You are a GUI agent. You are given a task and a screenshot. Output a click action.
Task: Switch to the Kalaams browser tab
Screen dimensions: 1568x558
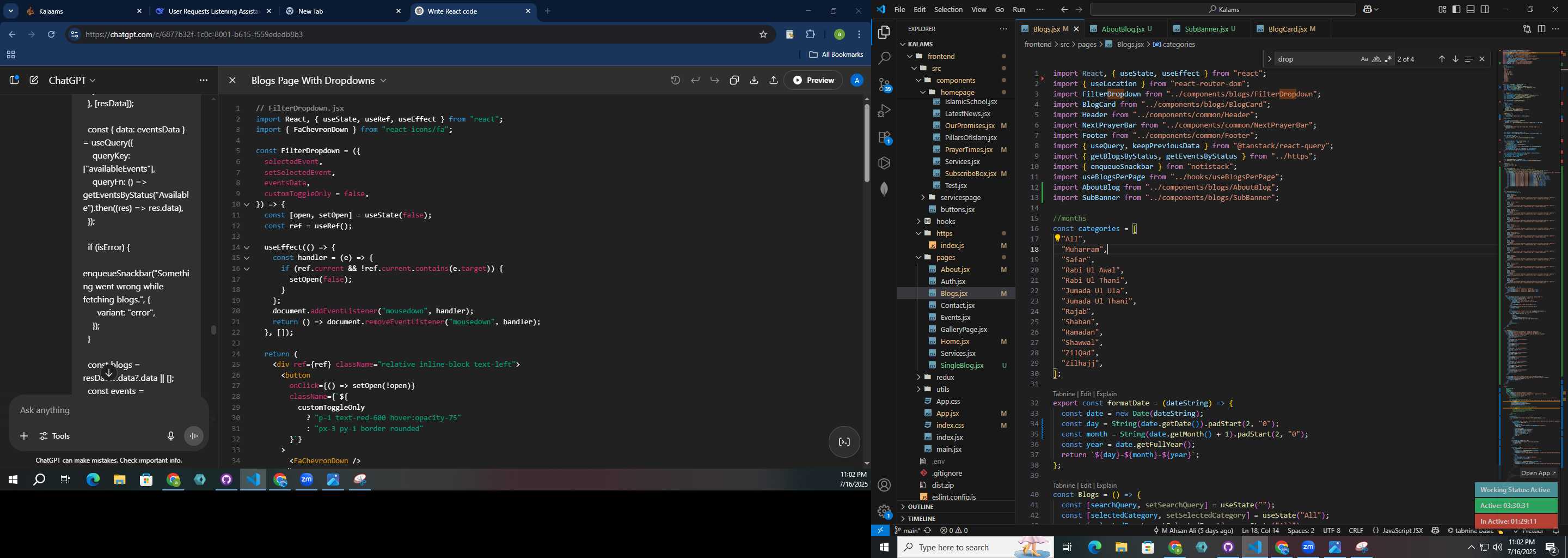pyautogui.click(x=84, y=11)
